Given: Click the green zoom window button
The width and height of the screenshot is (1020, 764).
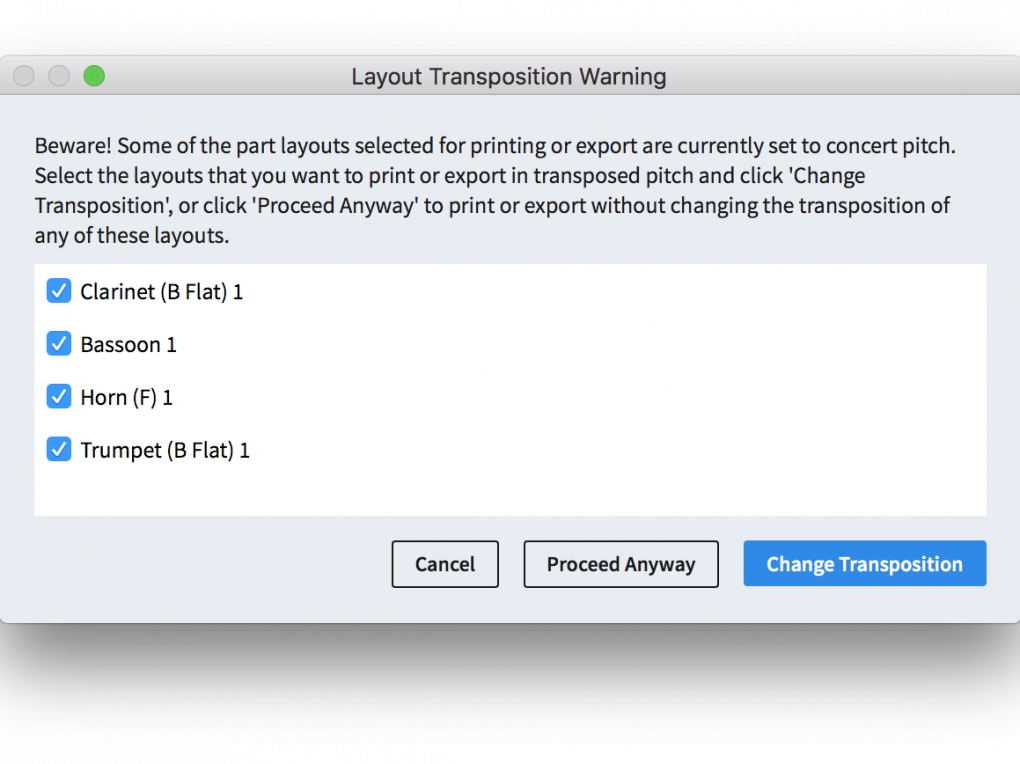Looking at the screenshot, I should (94, 76).
